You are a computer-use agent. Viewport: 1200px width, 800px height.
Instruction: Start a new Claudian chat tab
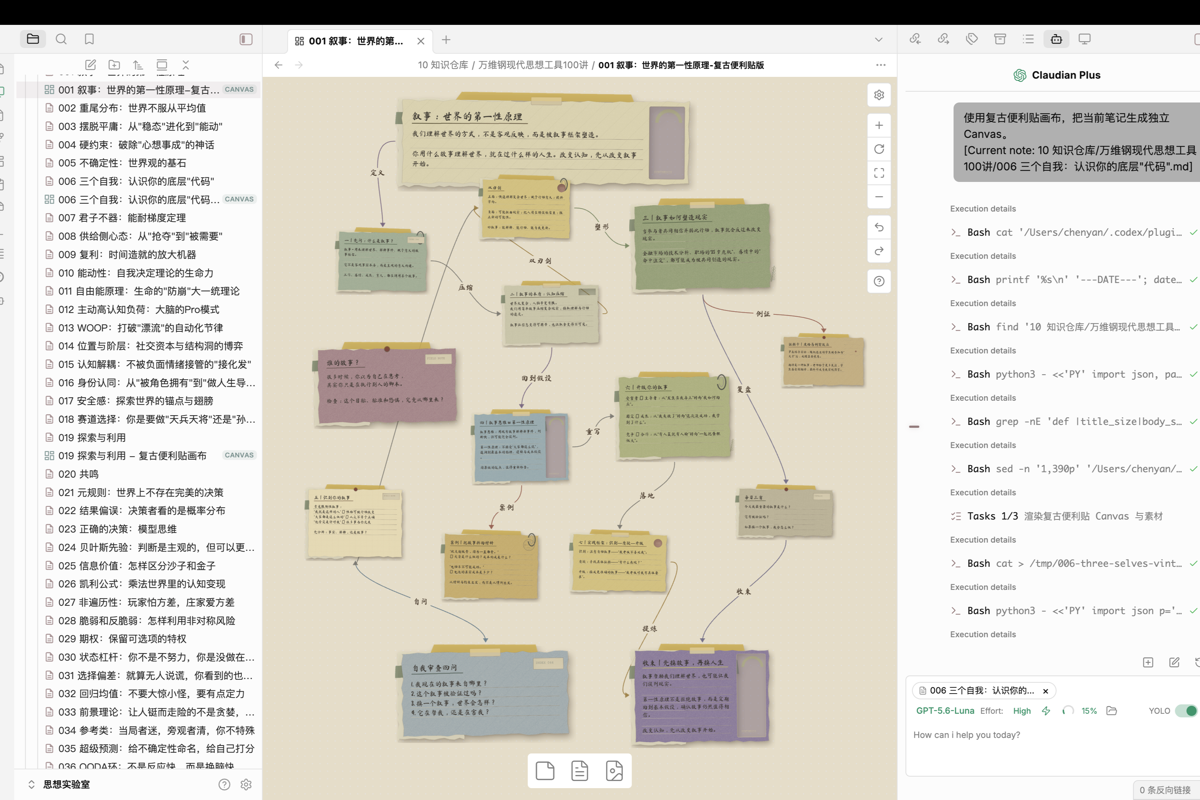click(1148, 662)
